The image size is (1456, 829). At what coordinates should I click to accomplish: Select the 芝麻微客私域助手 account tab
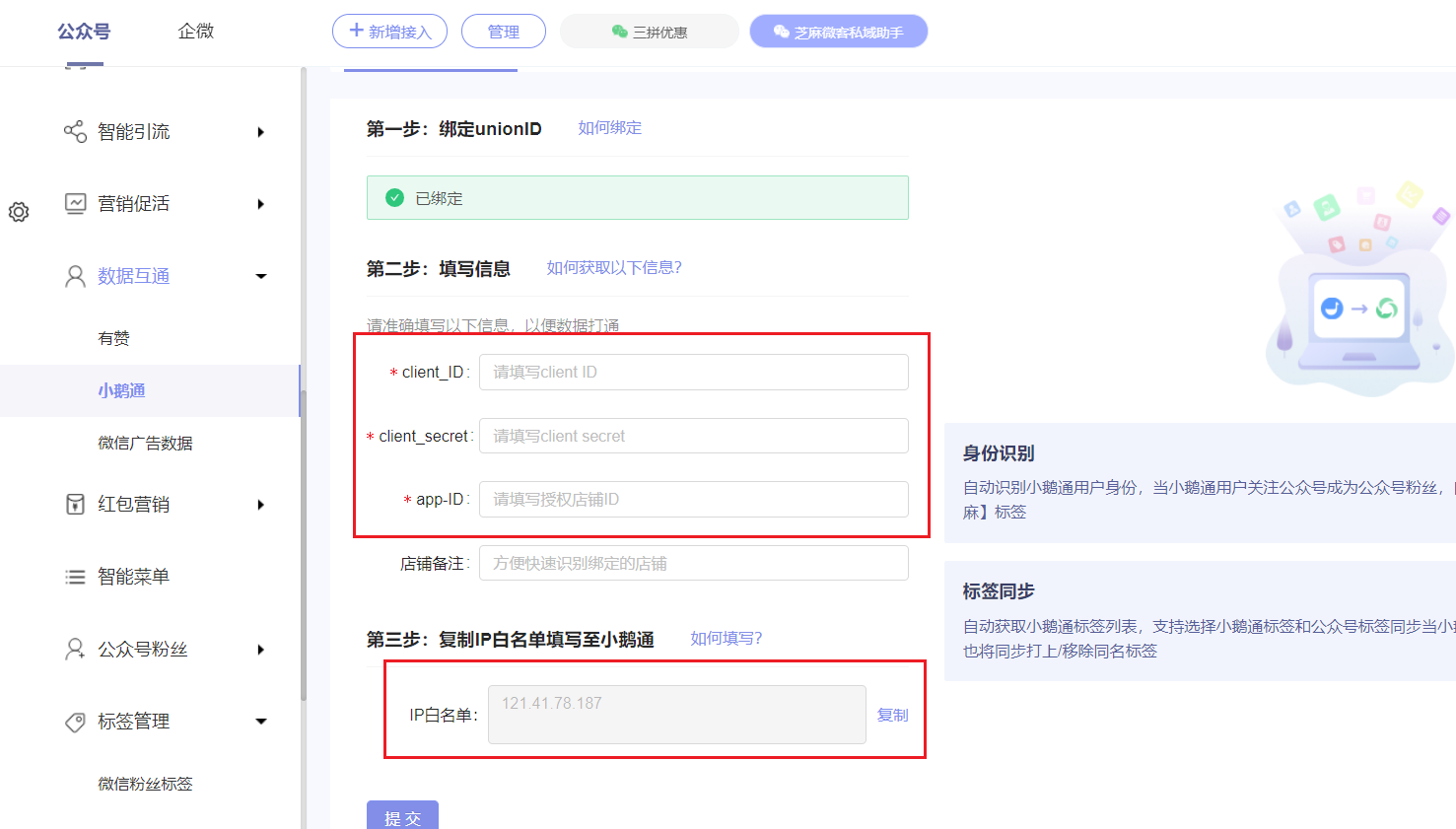pyautogui.click(x=838, y=32)
